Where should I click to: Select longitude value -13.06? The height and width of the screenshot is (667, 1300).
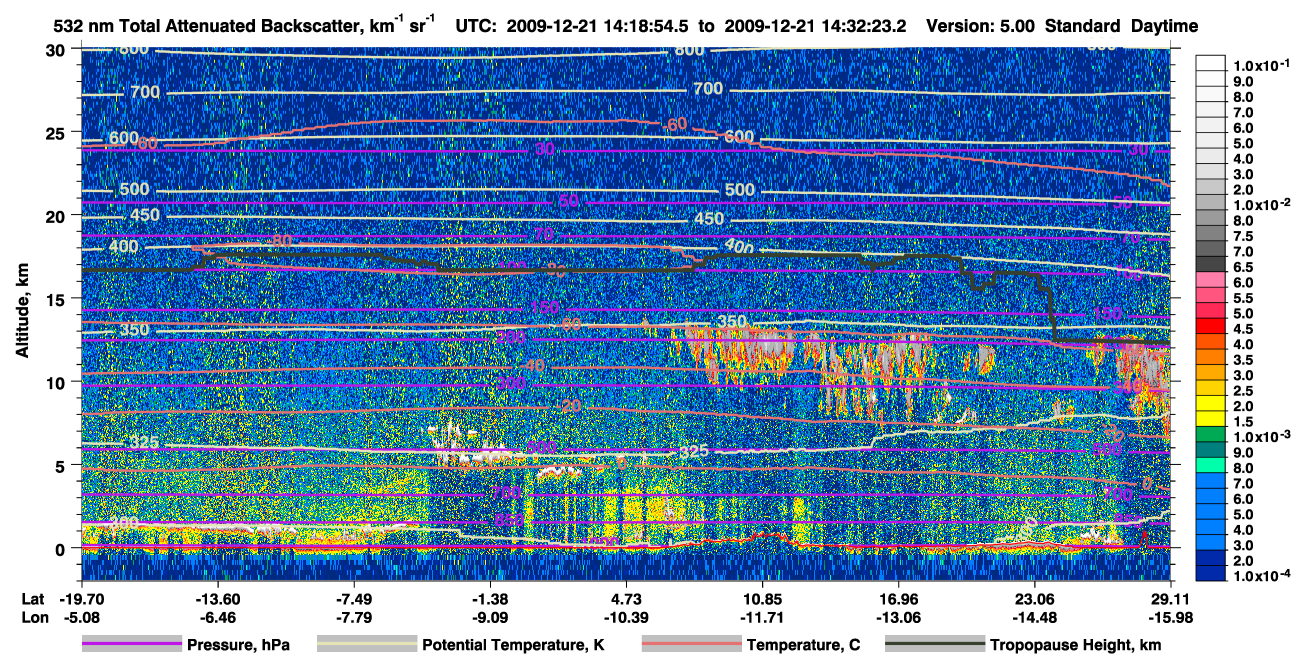[x=898, y=617]
